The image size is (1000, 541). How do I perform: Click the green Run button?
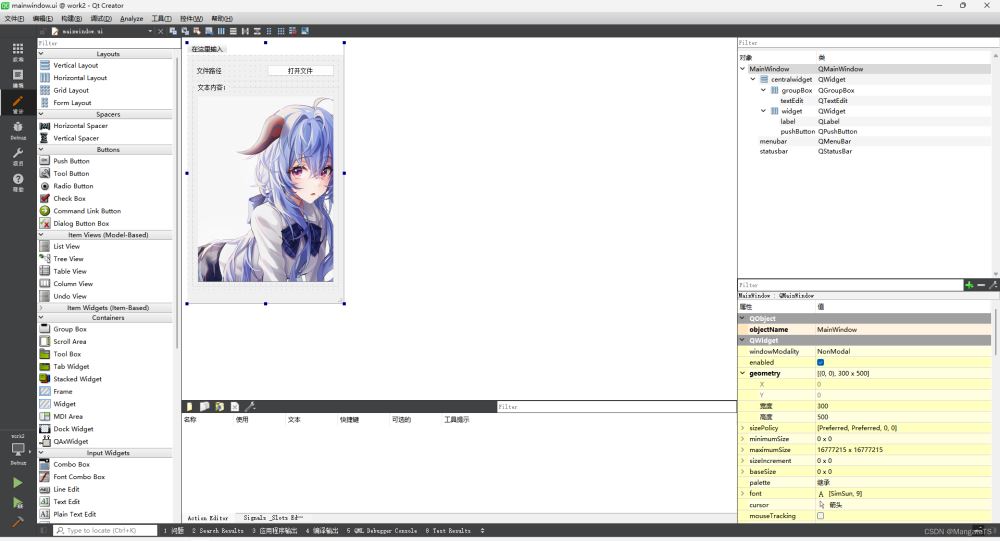click(x=18, y=482)
